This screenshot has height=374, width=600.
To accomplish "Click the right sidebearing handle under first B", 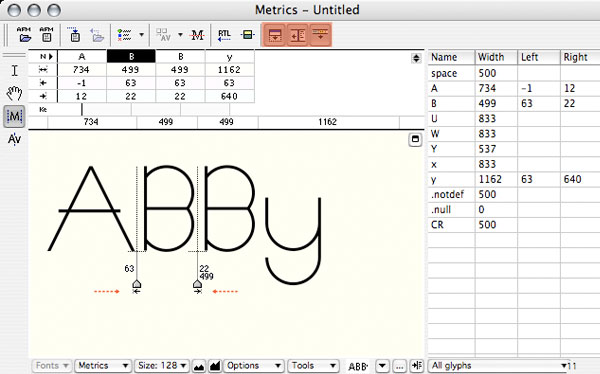I will pos(197,284).
